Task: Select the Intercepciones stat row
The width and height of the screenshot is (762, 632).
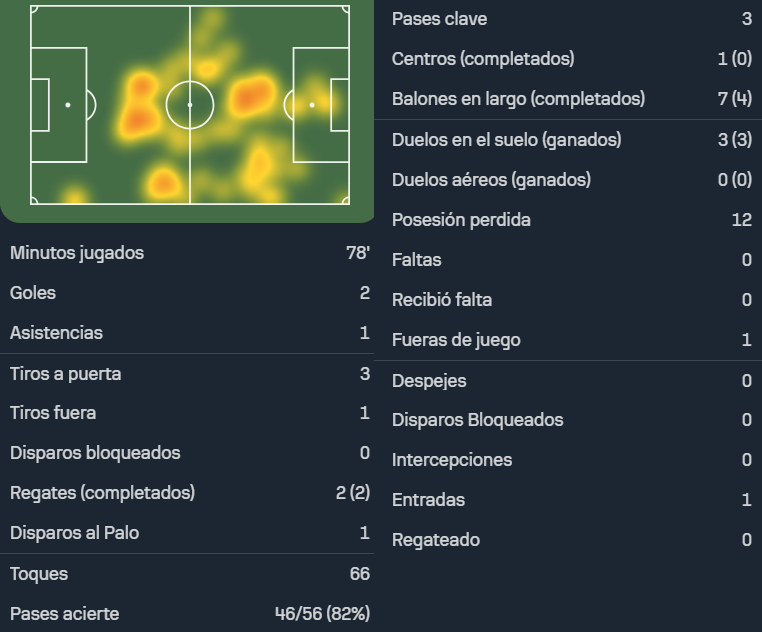Action: (568, 460)
